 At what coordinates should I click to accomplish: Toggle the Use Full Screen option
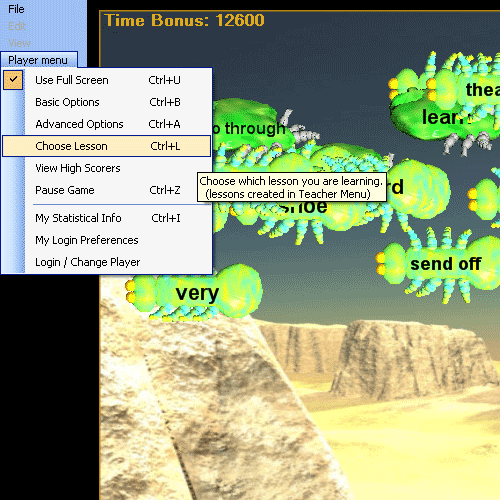click(x=107, y=80)
